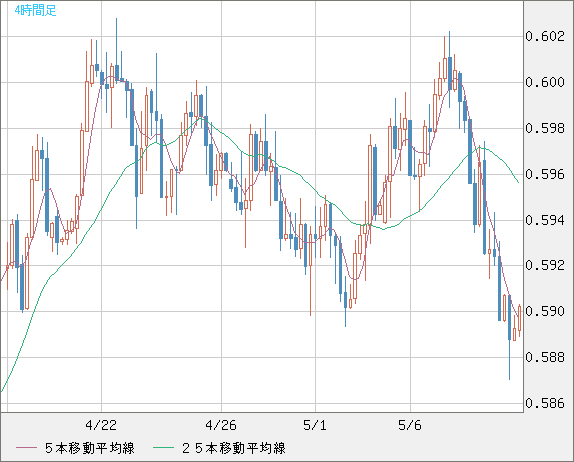This screenshot has width=574, height=462.
Task: Click the purple 5-period MA legend line
Action: click(26, 448)
